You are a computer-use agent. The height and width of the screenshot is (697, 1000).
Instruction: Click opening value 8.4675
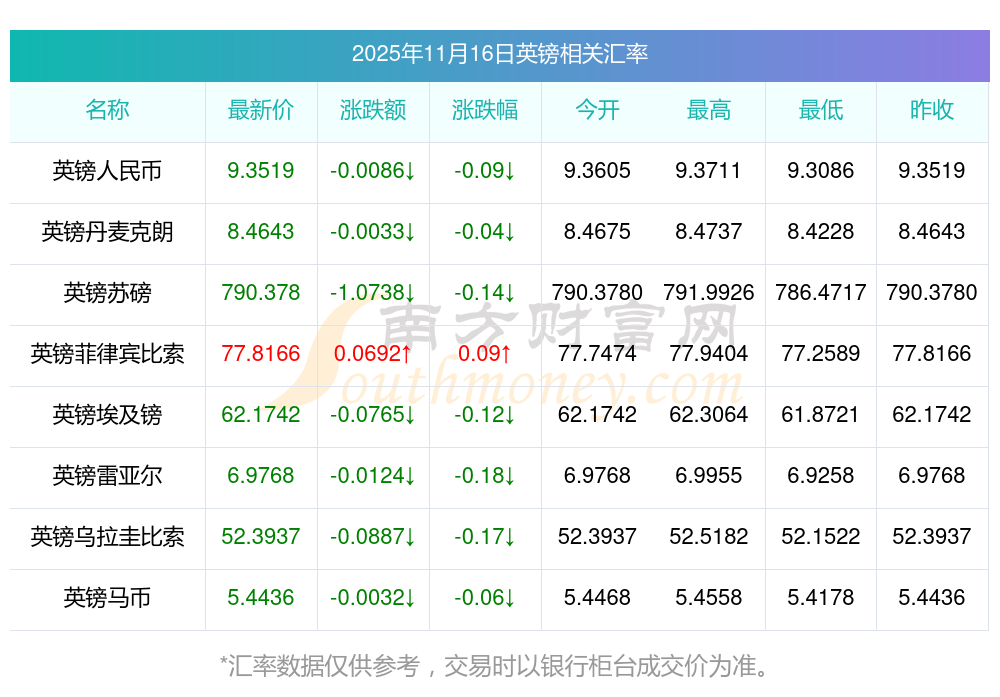point(597,231)
